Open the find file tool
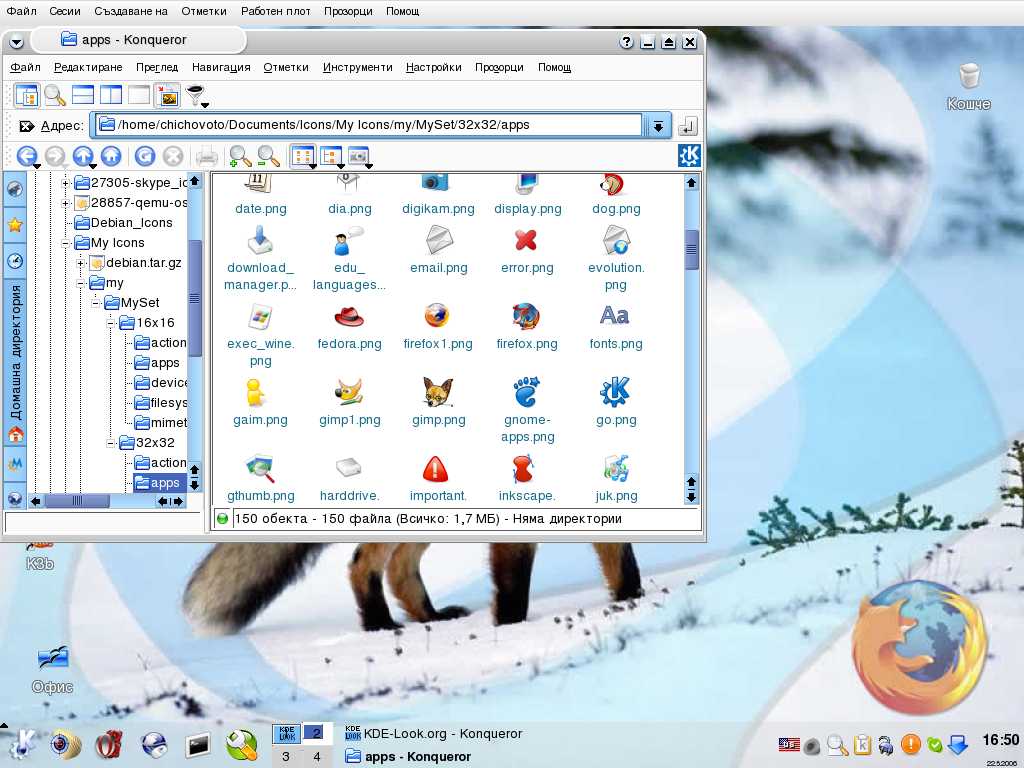Viewport: 1024px width, 768px height. 55,95
